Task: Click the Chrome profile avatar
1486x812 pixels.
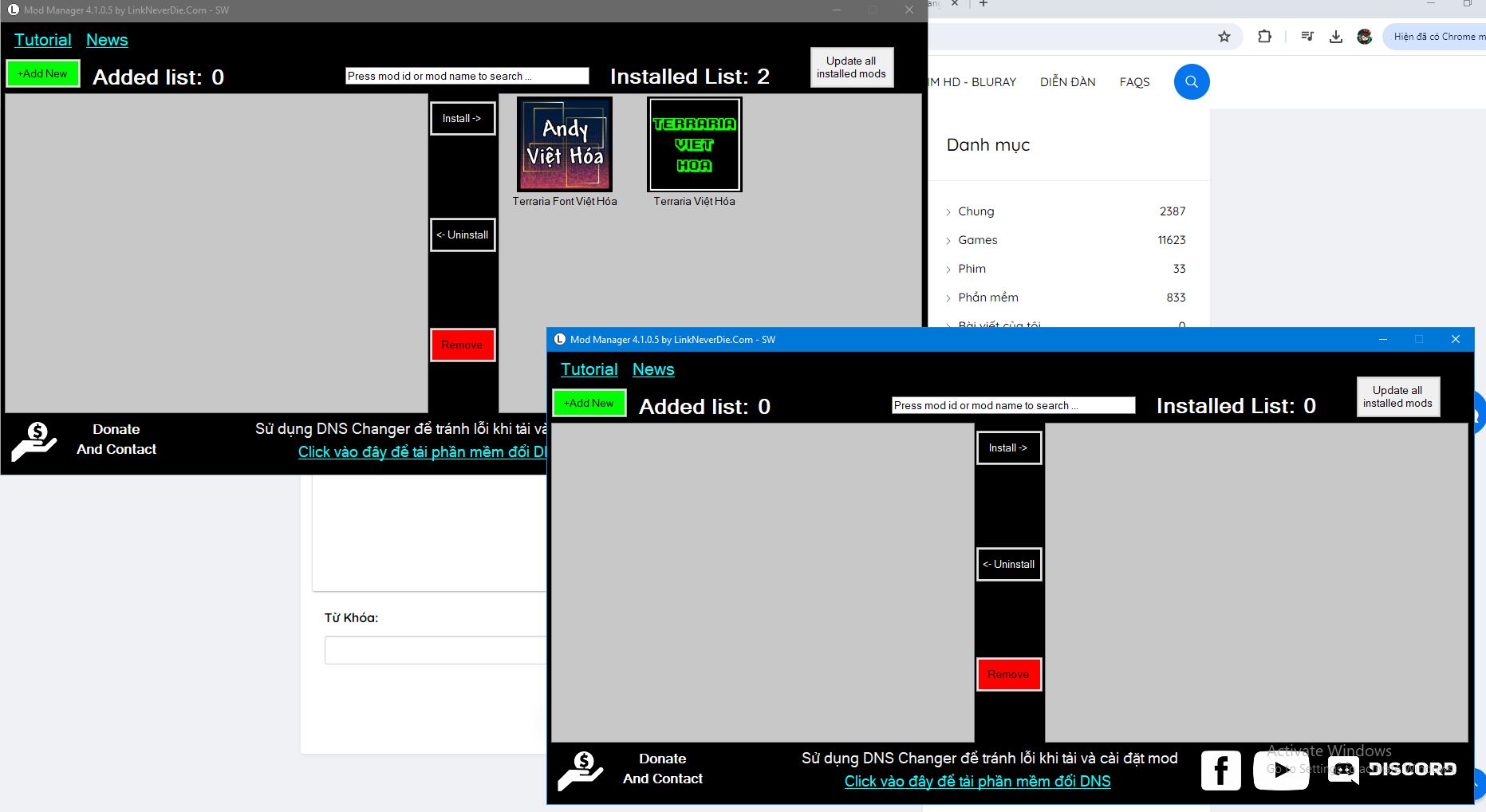Action: tap(1365, 37)
